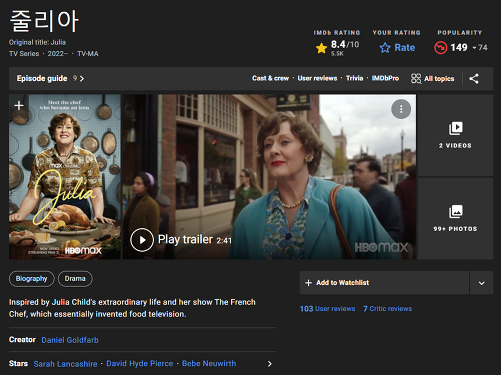Viewport: 501px width, 375px height.
Task: Open creator Daniel Goldfarb's page
Action: 70,340
